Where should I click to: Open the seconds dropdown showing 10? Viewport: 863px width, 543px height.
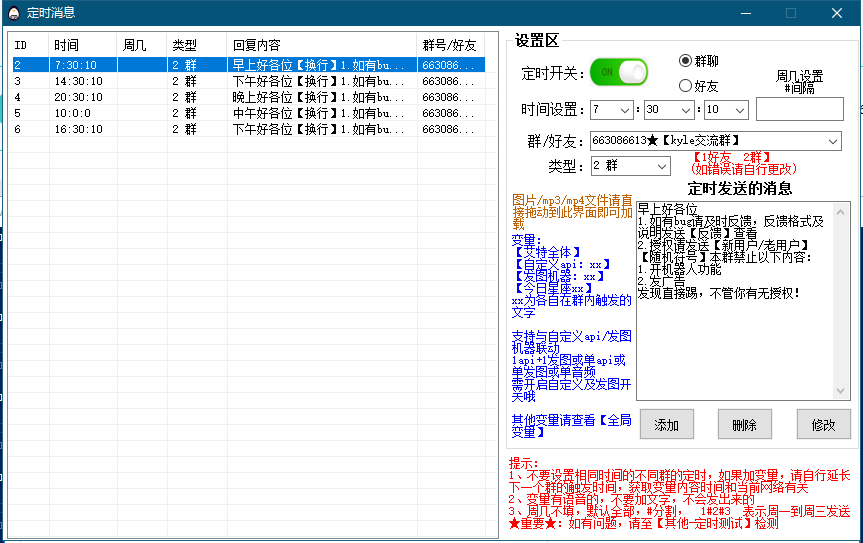(x=726, y=109)
